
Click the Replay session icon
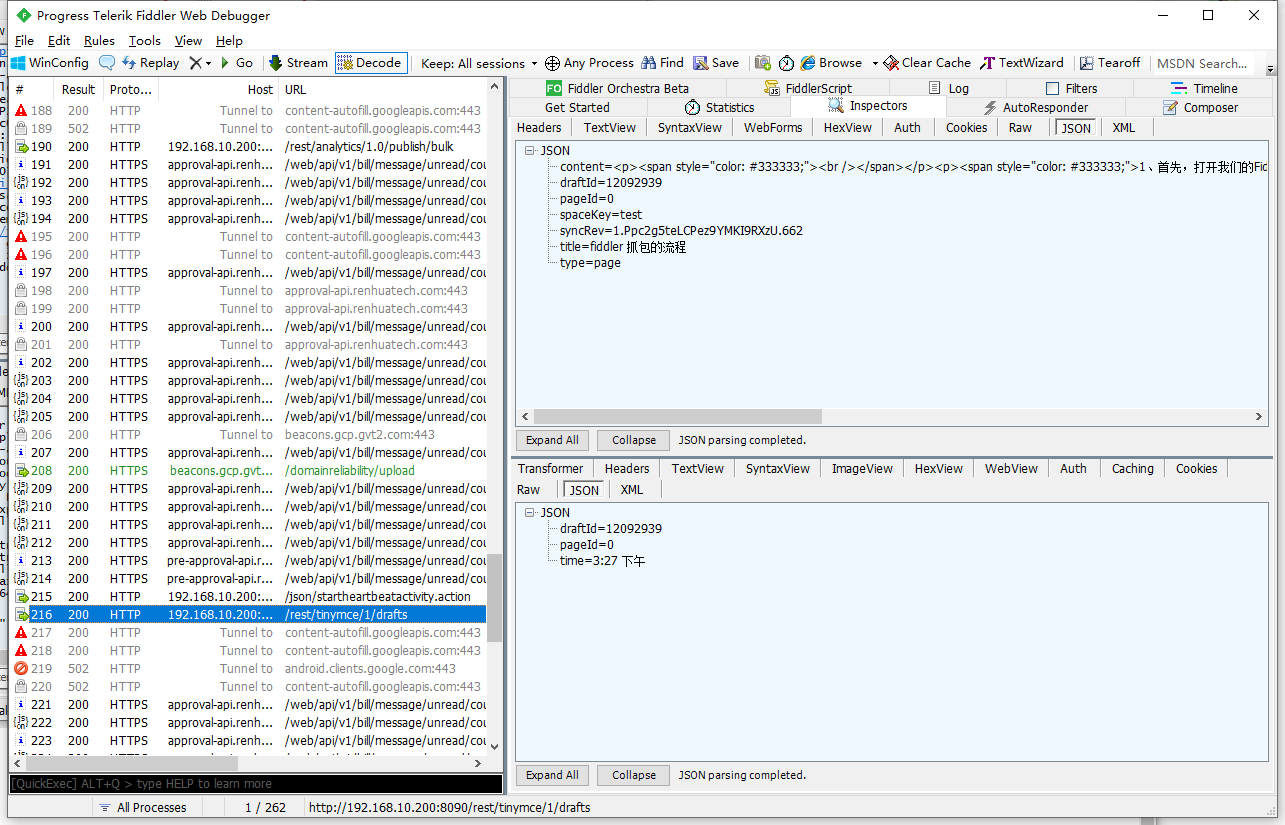(151, 62)
